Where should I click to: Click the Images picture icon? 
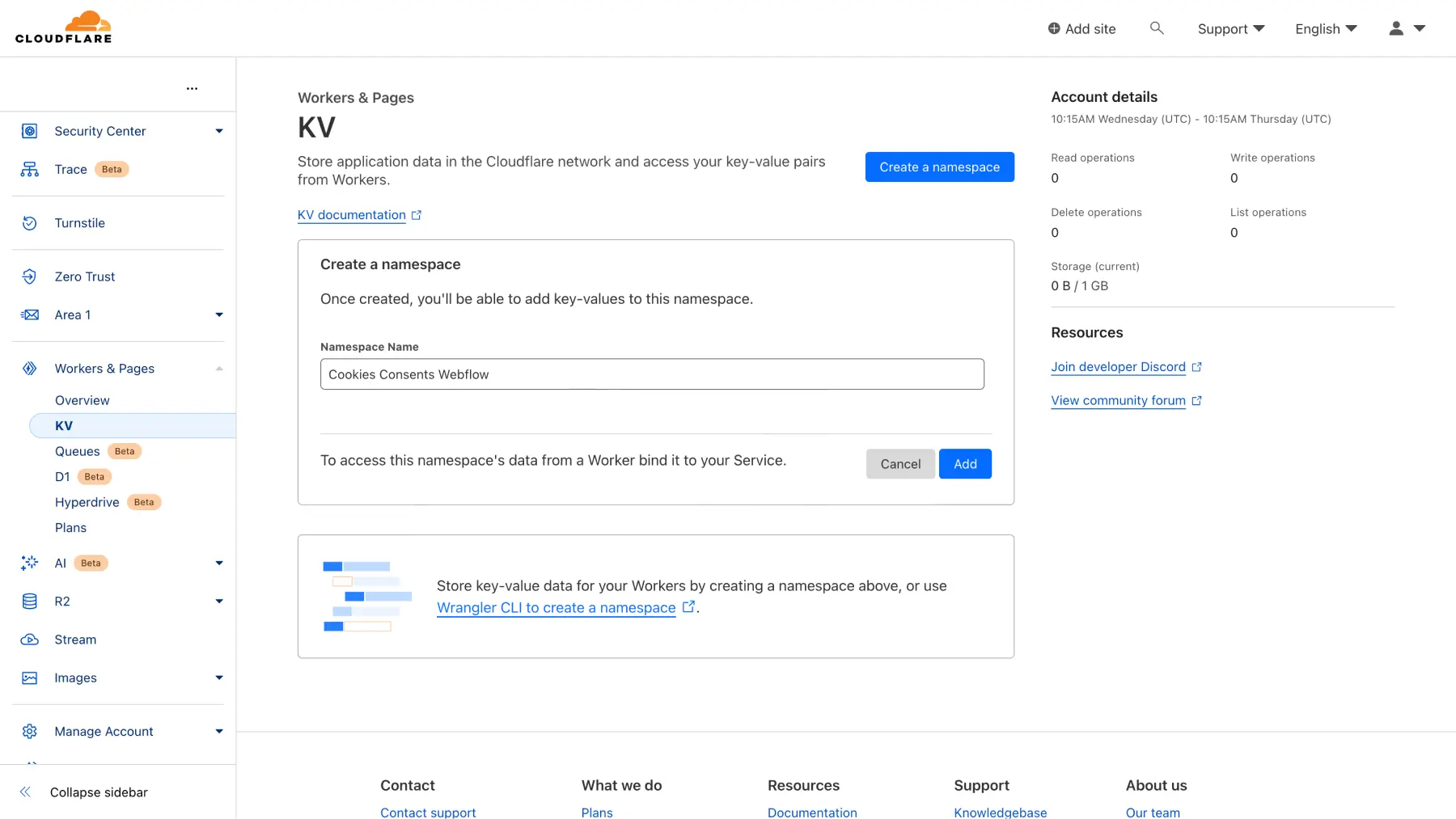click(30, 678)
